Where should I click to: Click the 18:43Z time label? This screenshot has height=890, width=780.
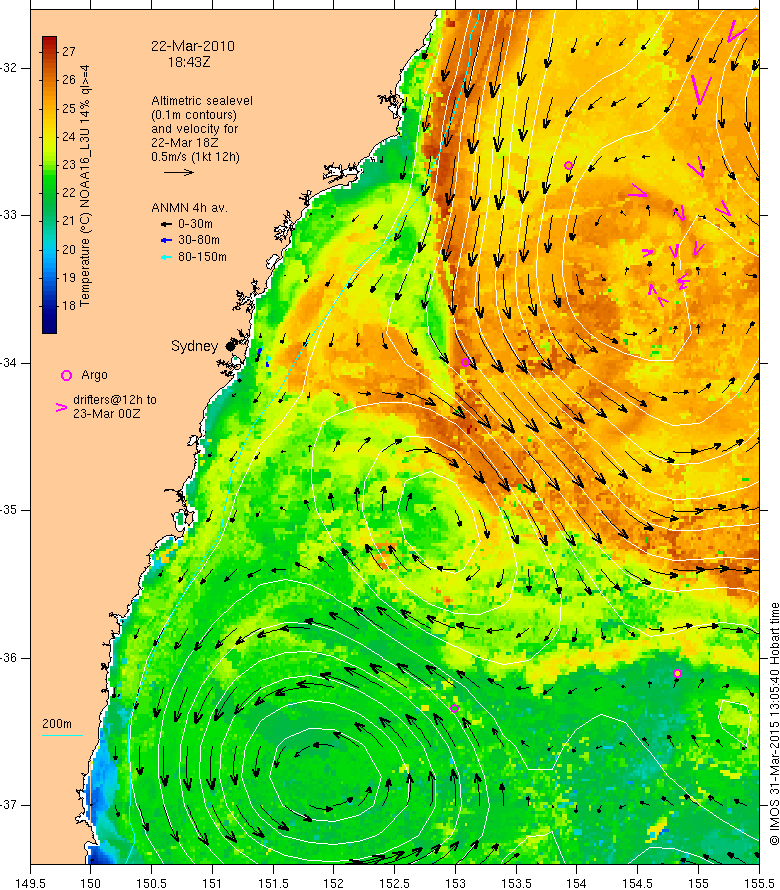point(188,62)
